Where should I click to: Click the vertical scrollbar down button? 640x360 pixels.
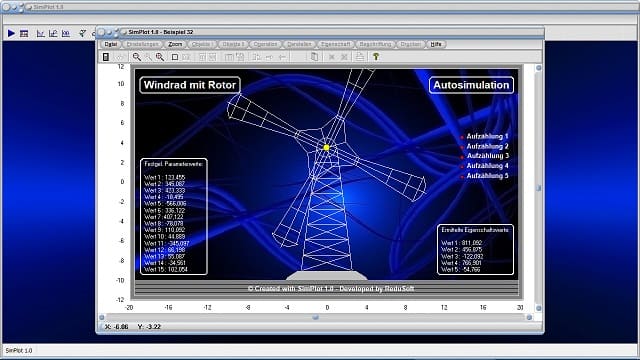(x=538, y=308)
